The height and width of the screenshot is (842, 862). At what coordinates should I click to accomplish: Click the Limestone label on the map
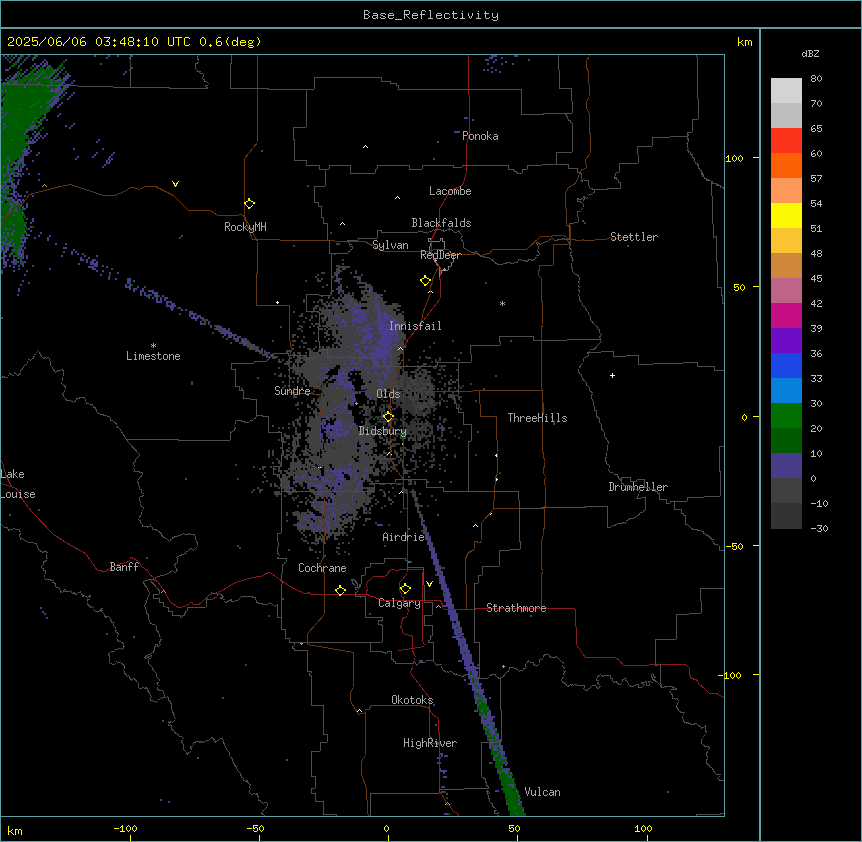153,356
